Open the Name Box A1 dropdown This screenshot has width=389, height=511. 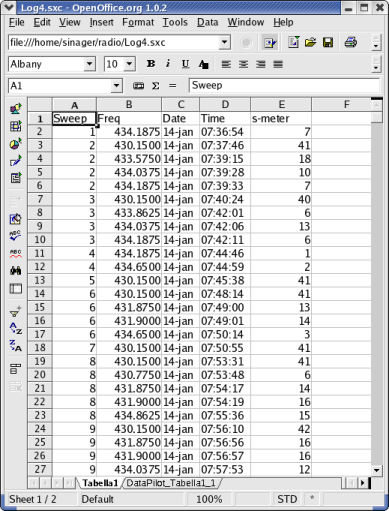[116, 86]
